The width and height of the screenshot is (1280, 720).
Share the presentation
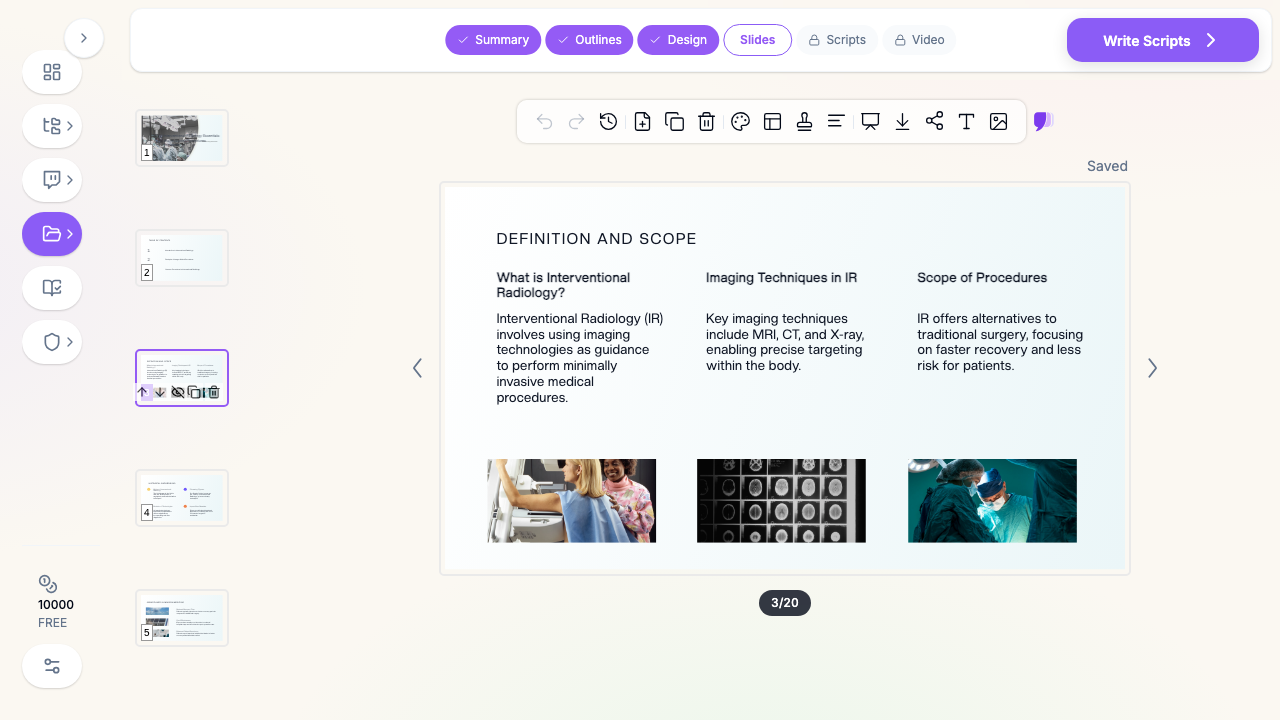pos(934,121)
